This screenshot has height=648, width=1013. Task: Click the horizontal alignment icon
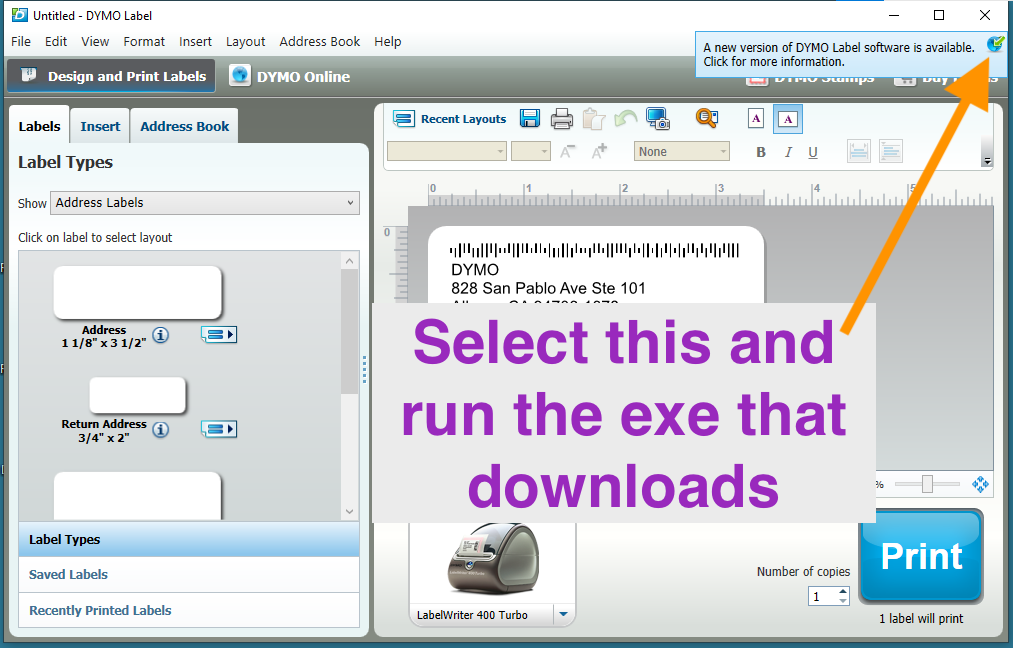click(x=859, y=152)
